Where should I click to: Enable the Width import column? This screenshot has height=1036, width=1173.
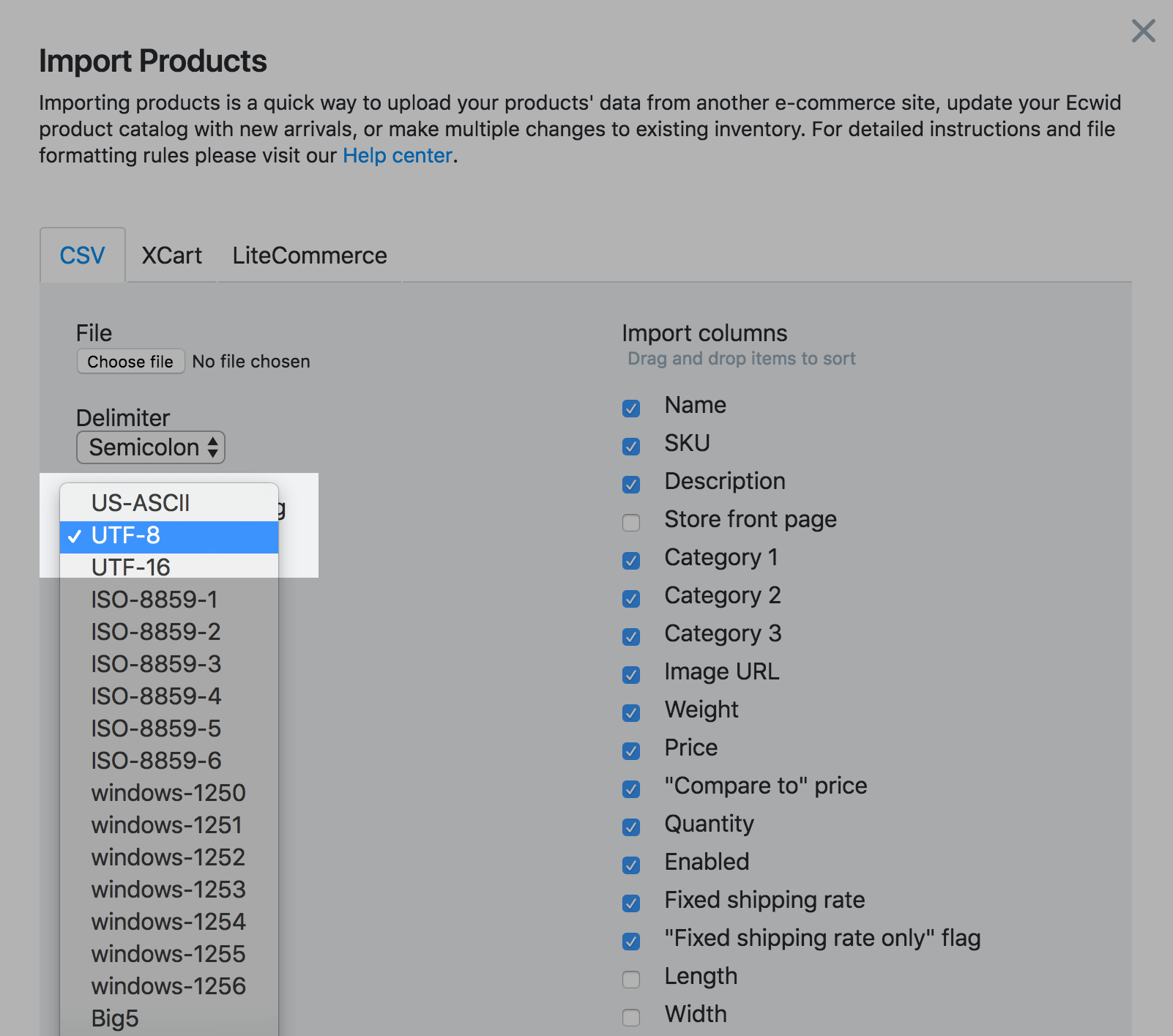tap(630, 1017)
